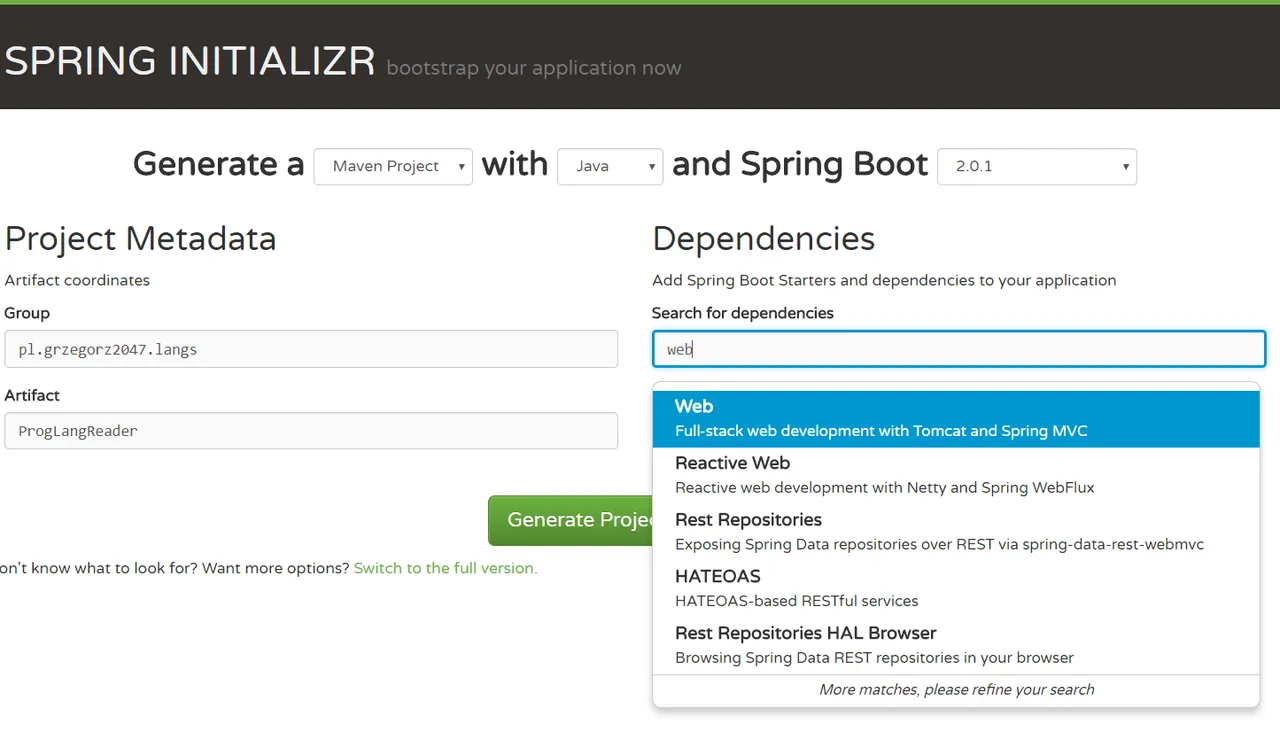Click the Generate Project button
The image size is (1280, 749).
pyautogui.click(x=570, y=520)
